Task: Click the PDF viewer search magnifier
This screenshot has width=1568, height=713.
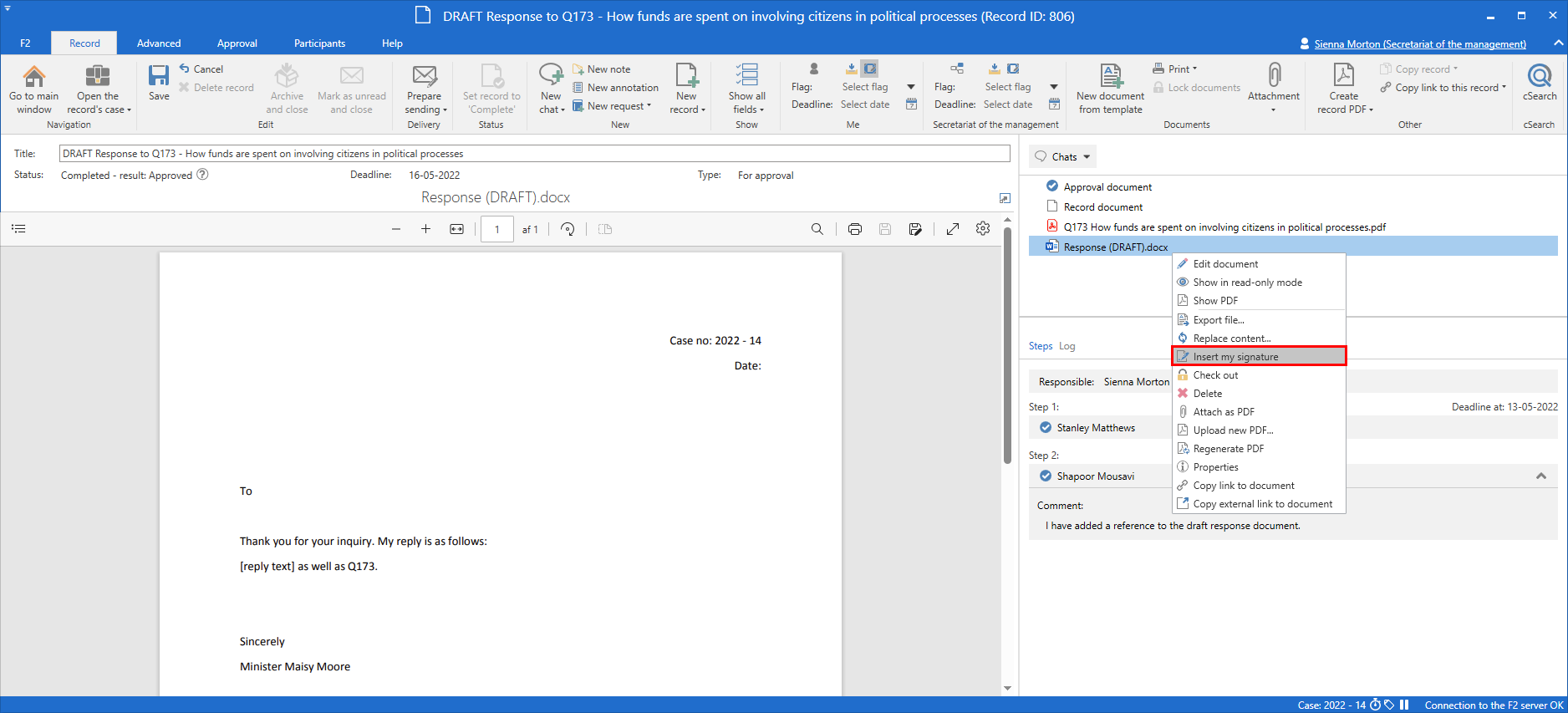Action: pyautogui.click(x=817, y=229)
